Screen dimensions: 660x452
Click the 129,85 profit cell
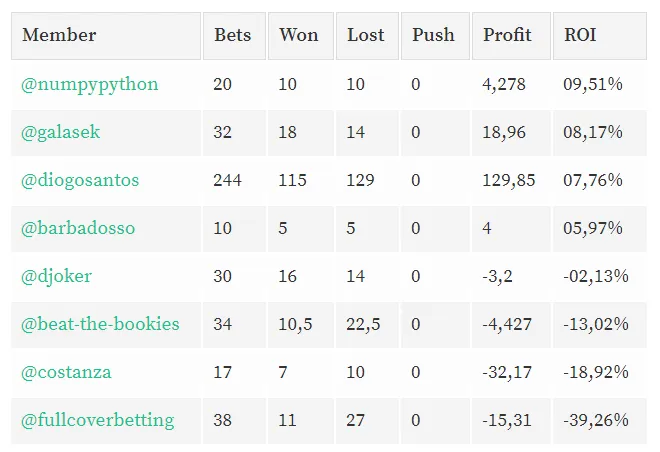[511, 181]
